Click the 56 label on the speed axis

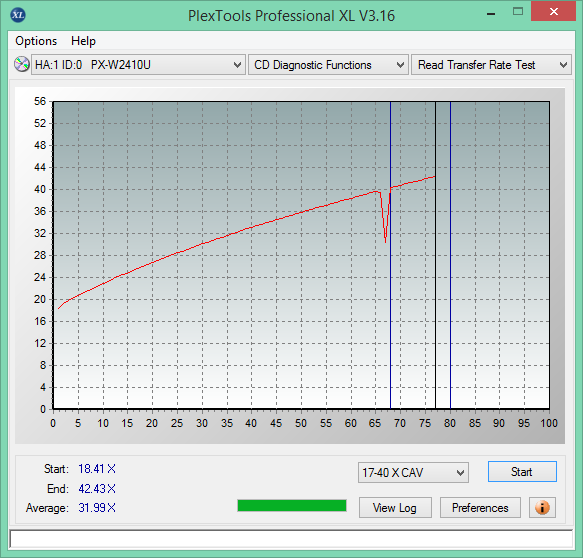40,101
